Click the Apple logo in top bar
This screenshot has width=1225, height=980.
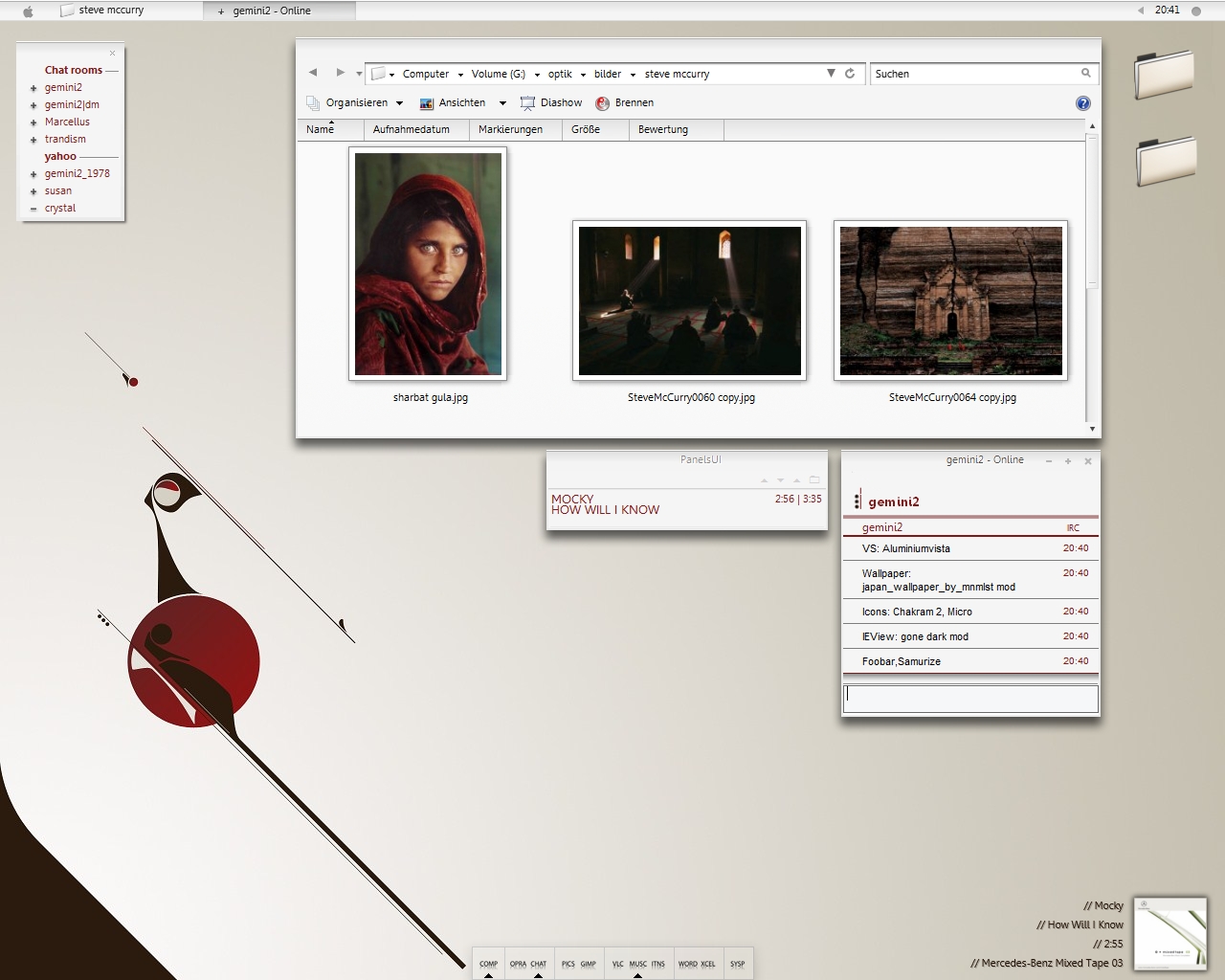[28, 11]
